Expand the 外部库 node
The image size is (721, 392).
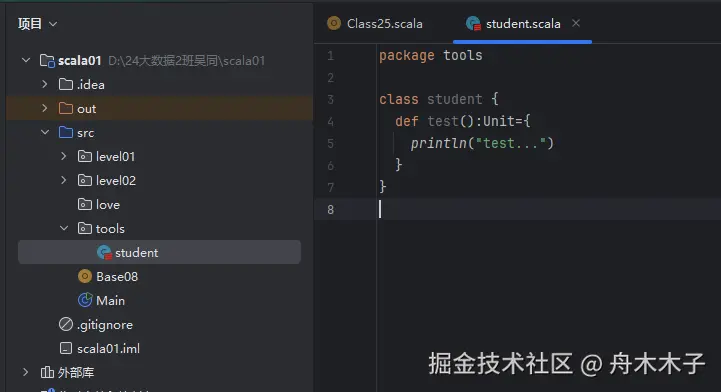point(26,372)
